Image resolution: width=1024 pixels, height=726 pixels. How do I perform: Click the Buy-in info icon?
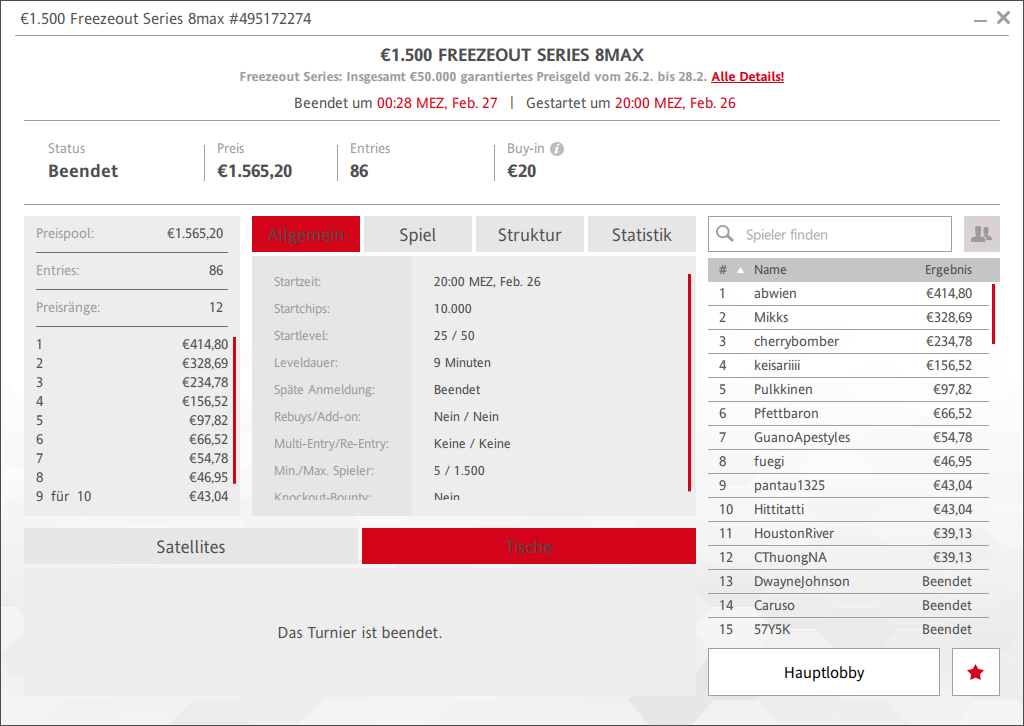(557, 149)
